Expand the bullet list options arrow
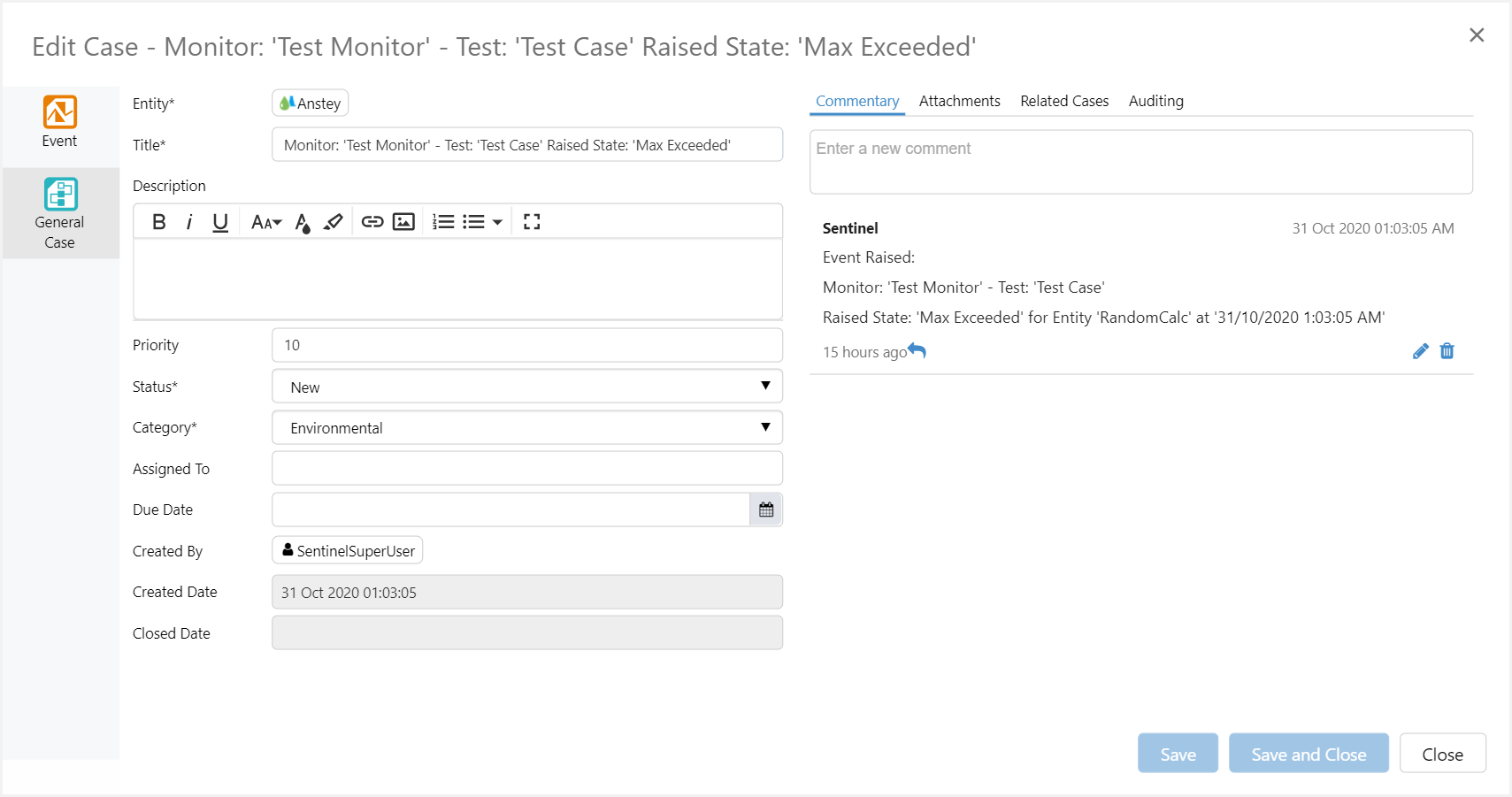The width and height of the screenshot is (1512, 797). click(x=497, y=222)
